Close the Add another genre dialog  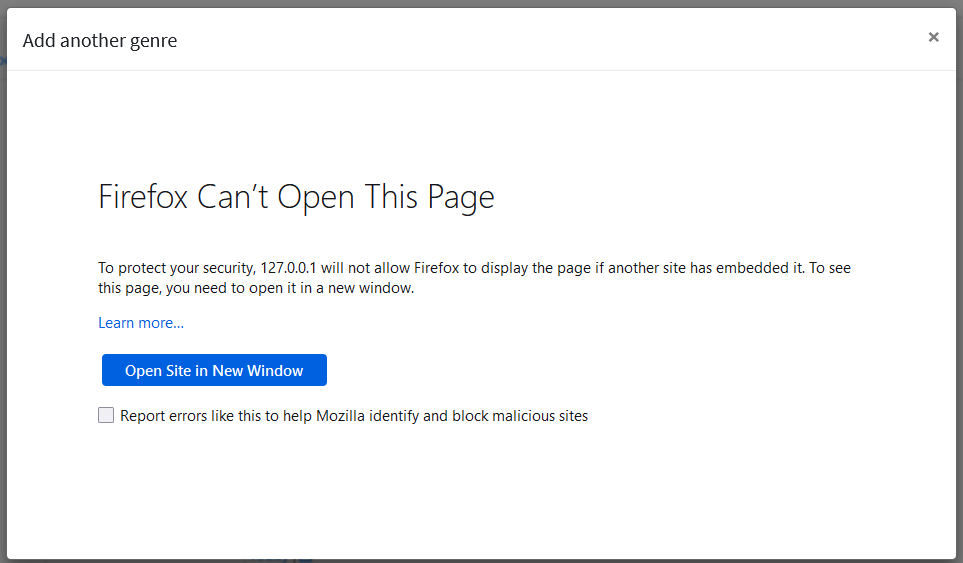click(x=933, y=37)
